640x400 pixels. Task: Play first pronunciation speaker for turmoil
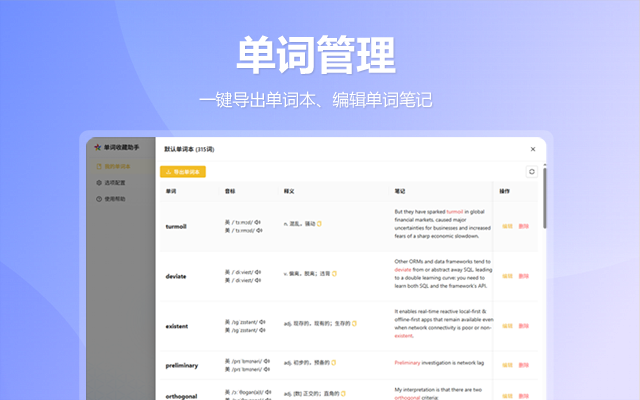[258, 222]
